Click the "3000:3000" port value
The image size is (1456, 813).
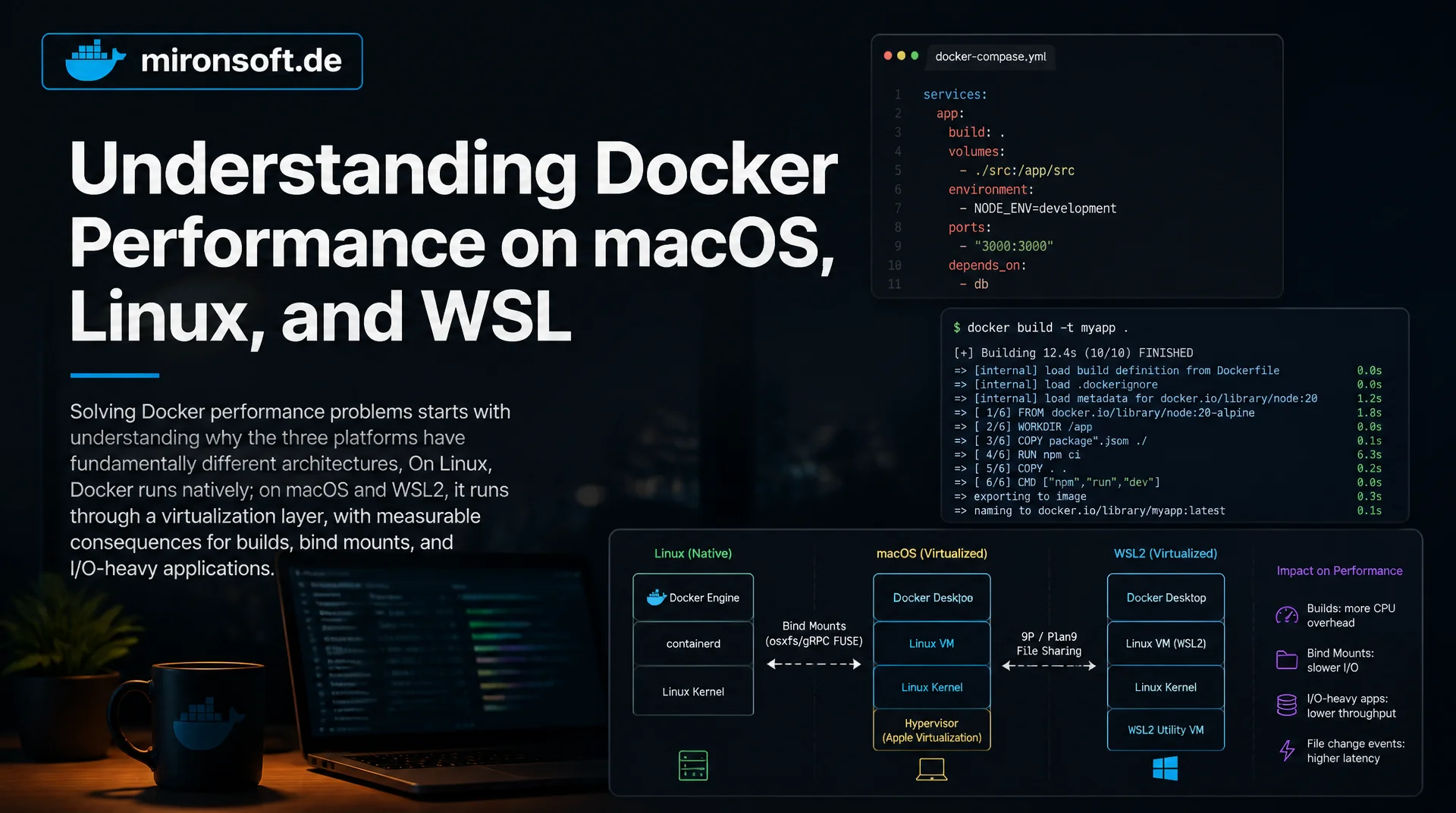(1013, 246)
